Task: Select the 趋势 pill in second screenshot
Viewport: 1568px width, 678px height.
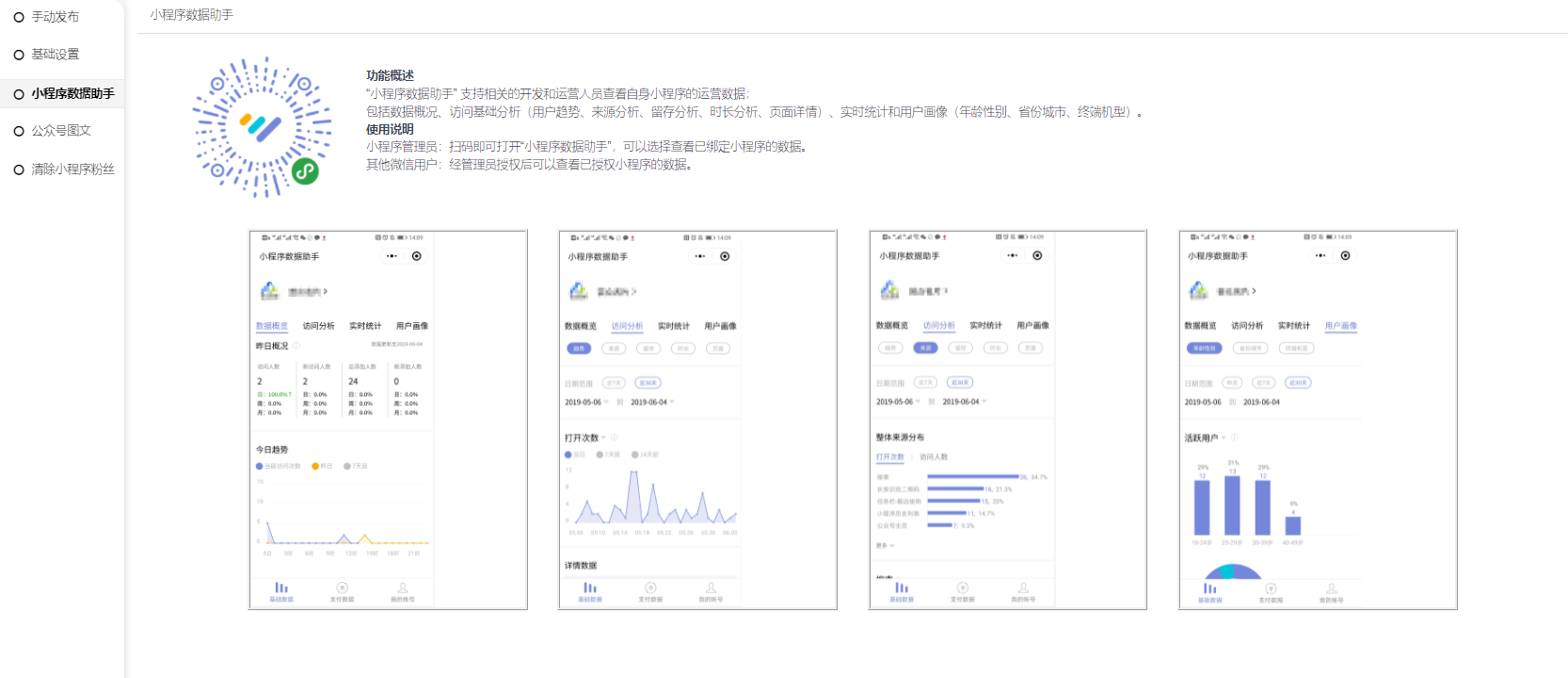Action: [x=579, y=348]
